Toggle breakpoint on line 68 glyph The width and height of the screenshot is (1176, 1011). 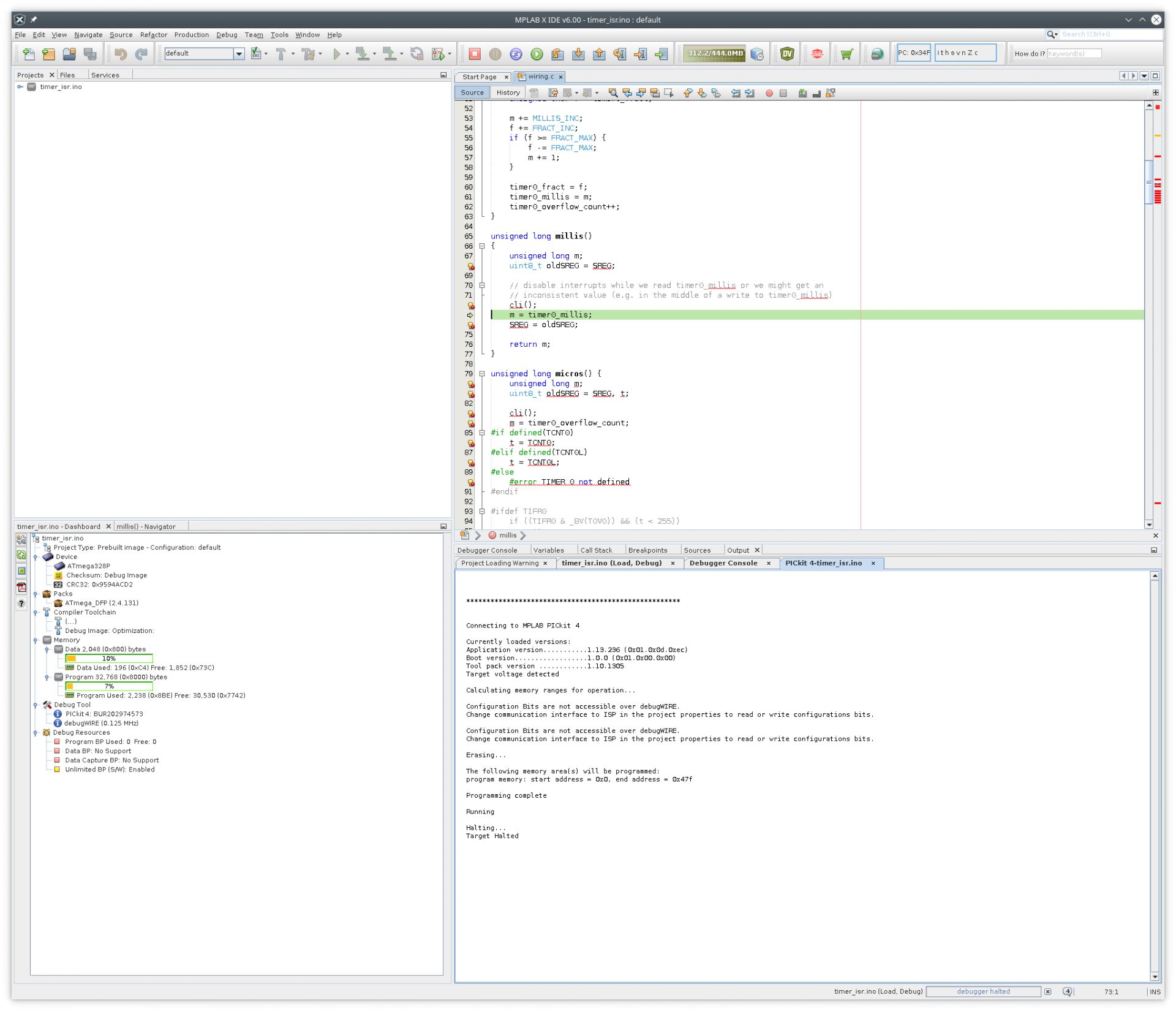(470, 266)
